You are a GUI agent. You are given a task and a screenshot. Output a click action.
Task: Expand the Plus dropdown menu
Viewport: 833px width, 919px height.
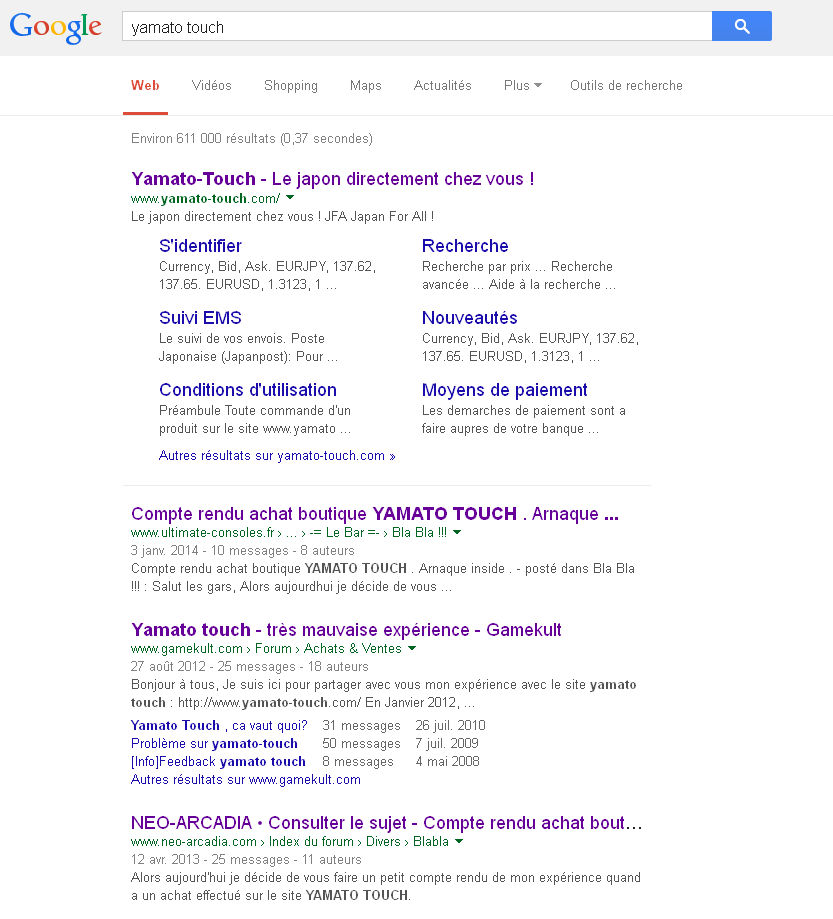coord(522,86)
